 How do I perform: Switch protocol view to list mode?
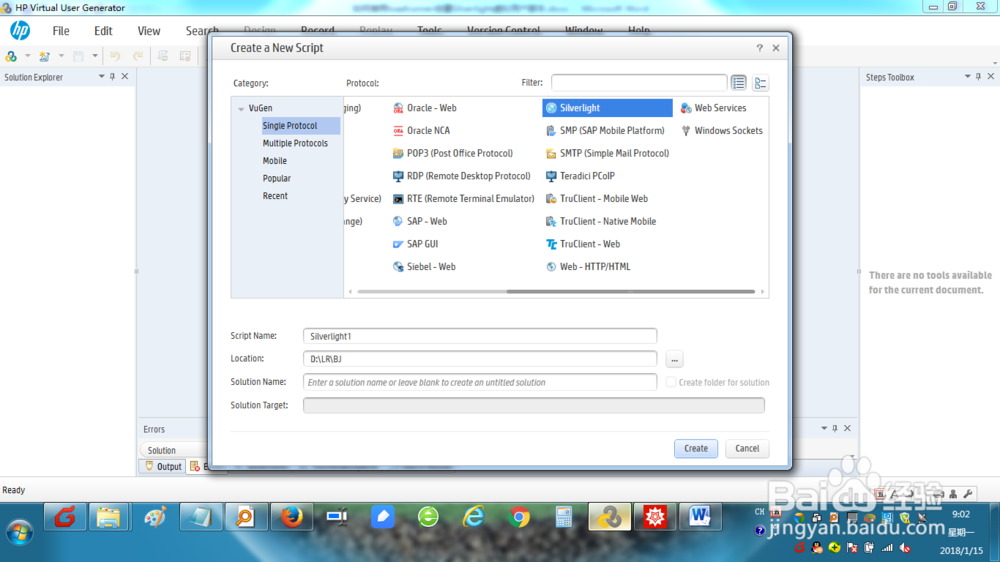tap(739, 83)
